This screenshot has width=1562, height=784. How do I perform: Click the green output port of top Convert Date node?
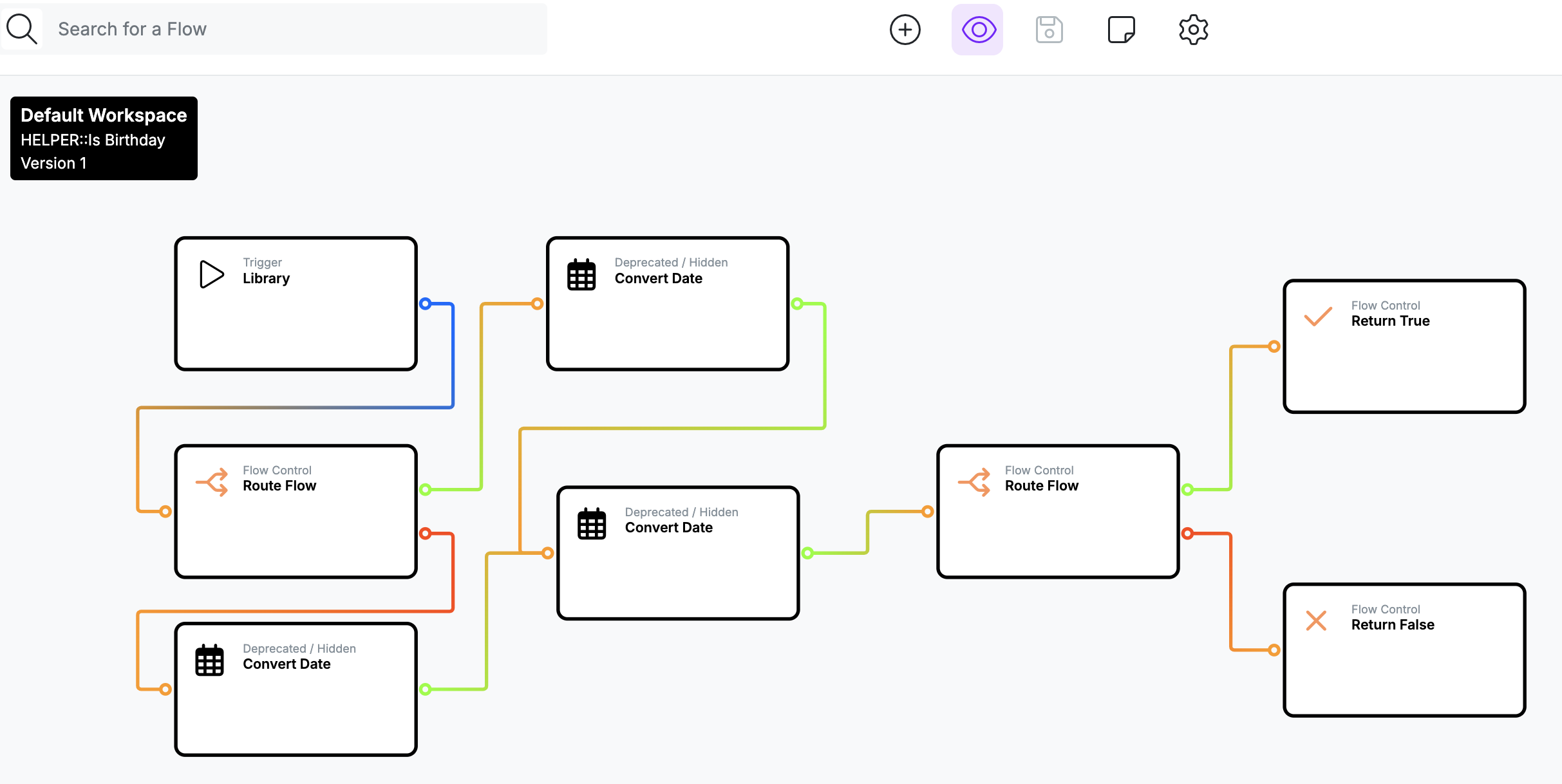[x=797, y=303]
